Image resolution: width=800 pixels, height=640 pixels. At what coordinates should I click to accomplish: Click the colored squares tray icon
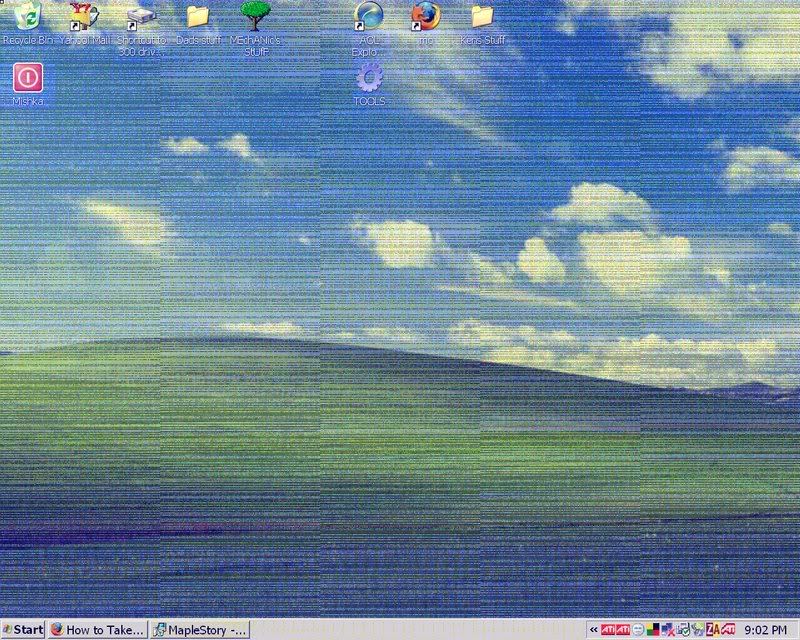[x=653, y=630]
